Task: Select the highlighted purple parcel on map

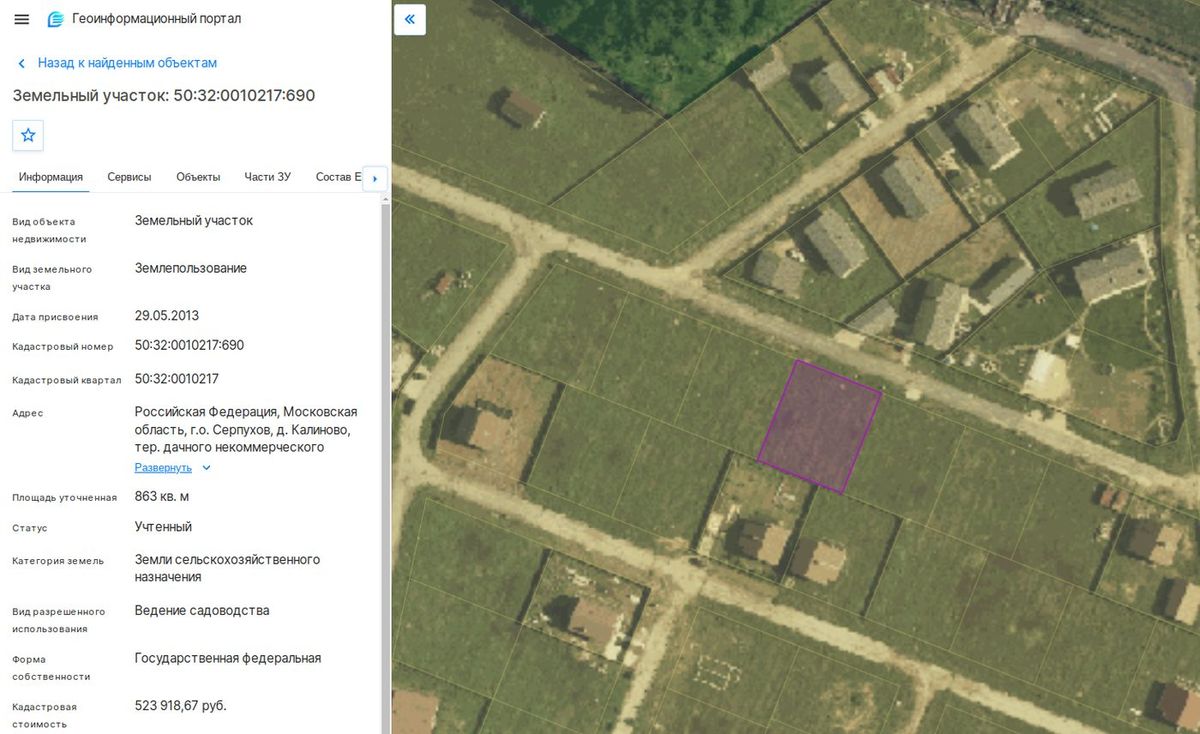Action: (819, 426)
